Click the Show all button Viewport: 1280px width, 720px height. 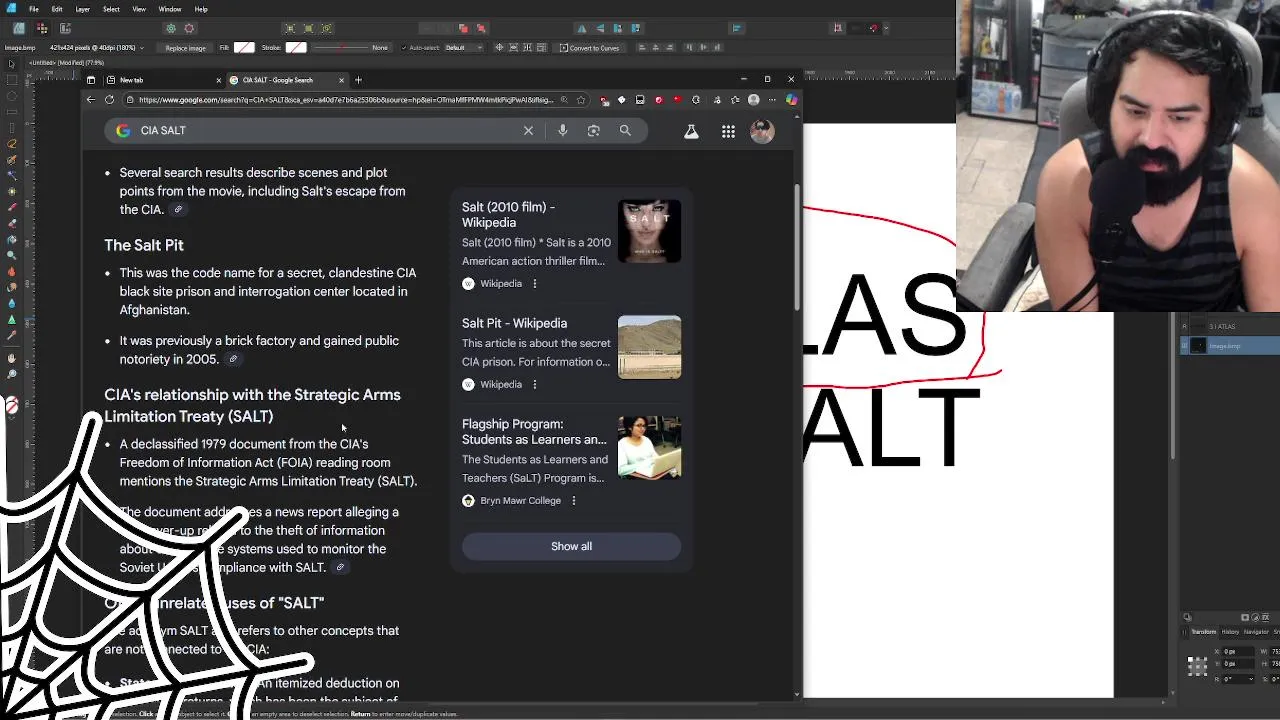(x=571, y=546)
